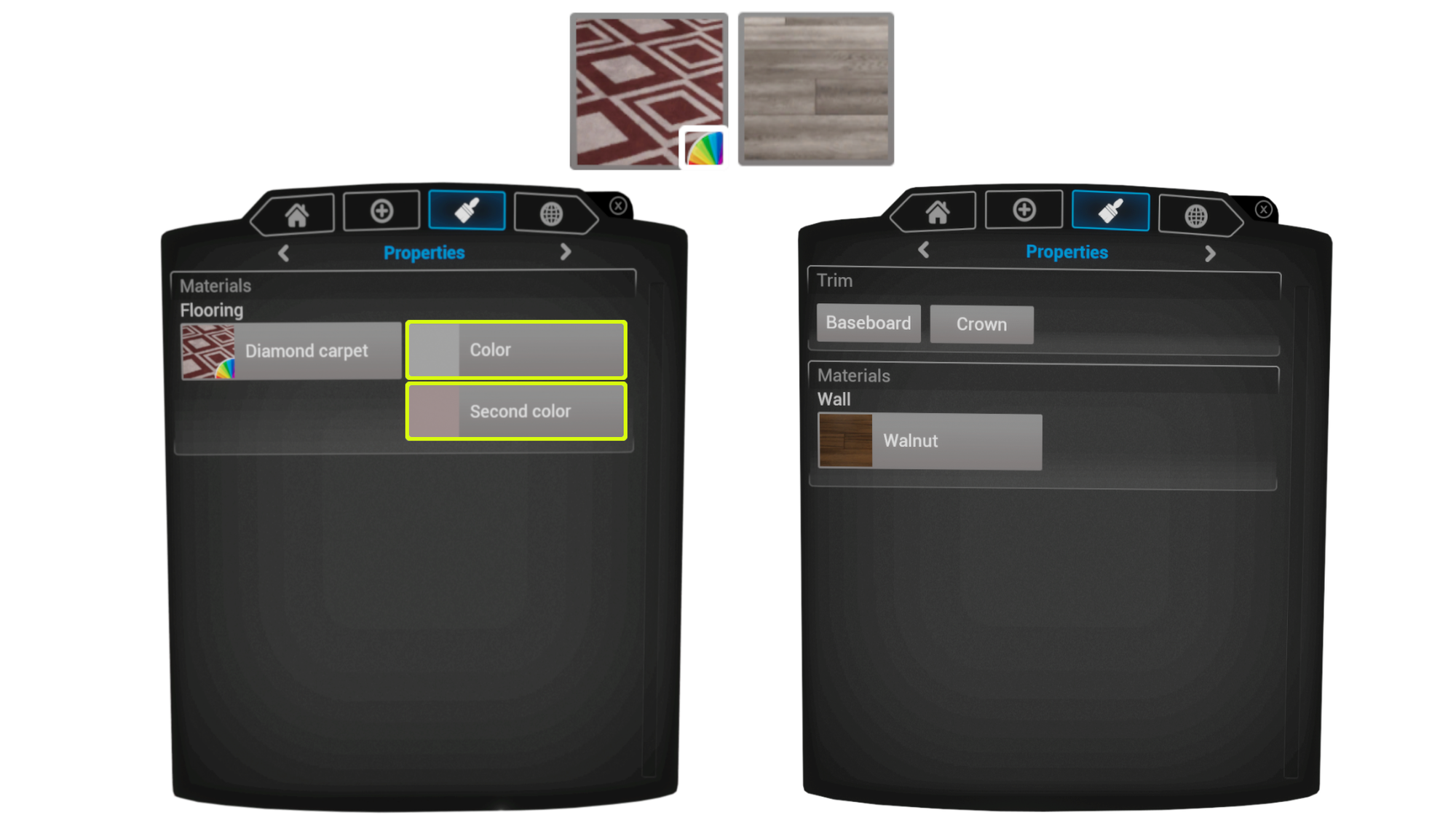Navigate back using left chevron on left panel
The width and height of the screenshot is (1456, 826).
point(283,251)
